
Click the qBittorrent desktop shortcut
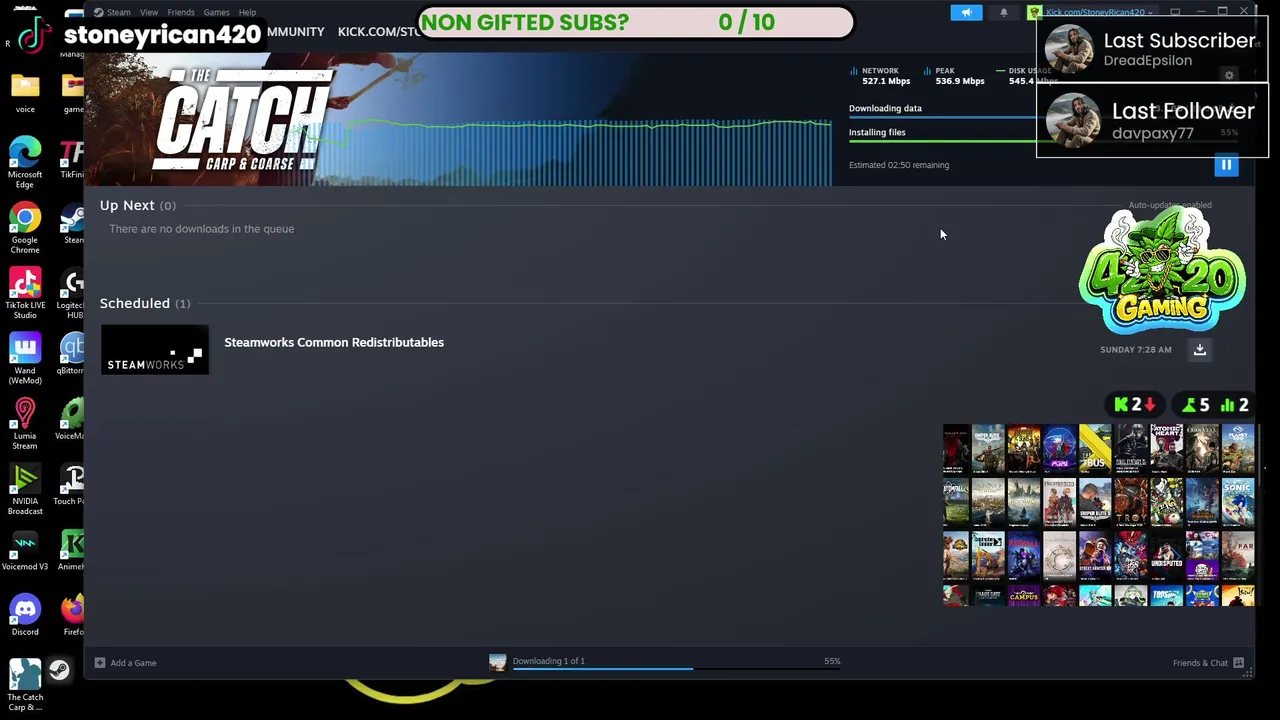tap(72, 355)
